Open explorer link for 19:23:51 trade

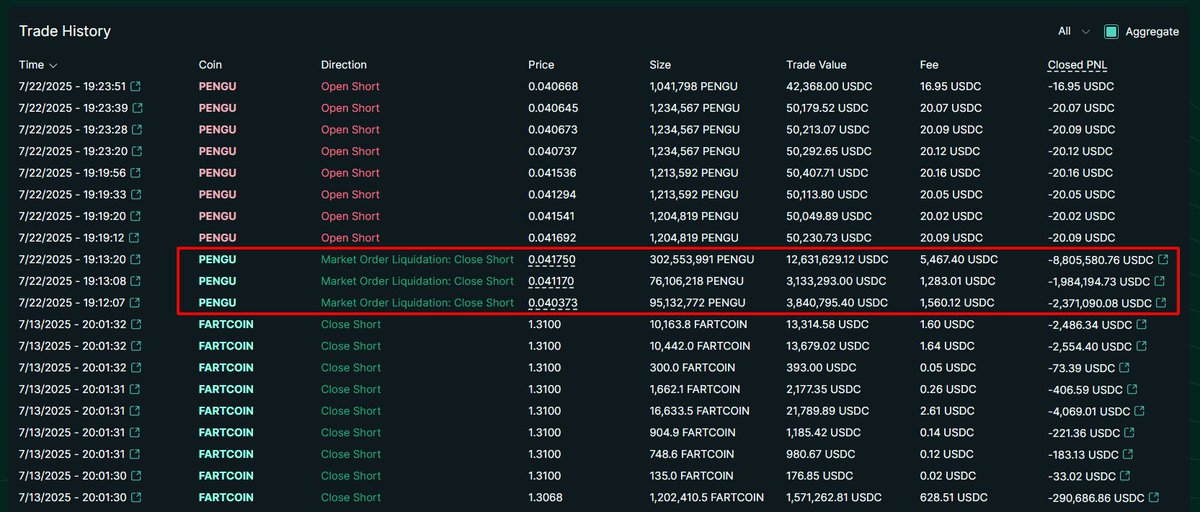point(137,87)
